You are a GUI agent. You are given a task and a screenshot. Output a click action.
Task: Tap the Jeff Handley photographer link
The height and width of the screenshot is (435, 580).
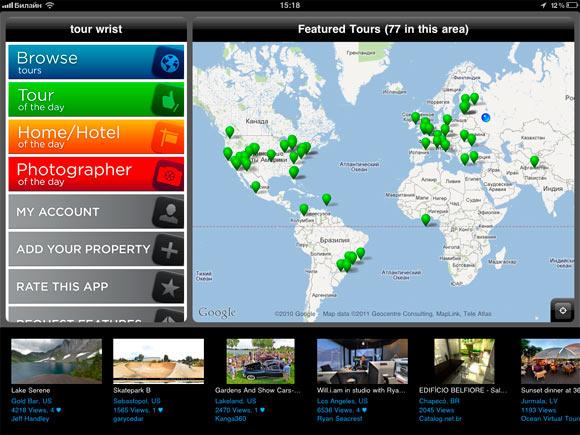[x=30, y=419]
